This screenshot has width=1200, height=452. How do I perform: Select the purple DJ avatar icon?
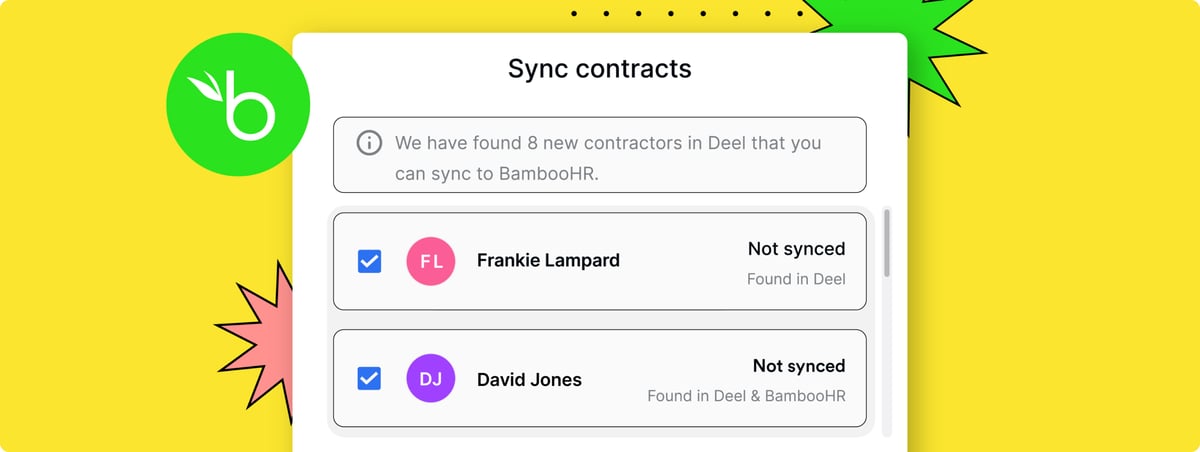[431, 378]
